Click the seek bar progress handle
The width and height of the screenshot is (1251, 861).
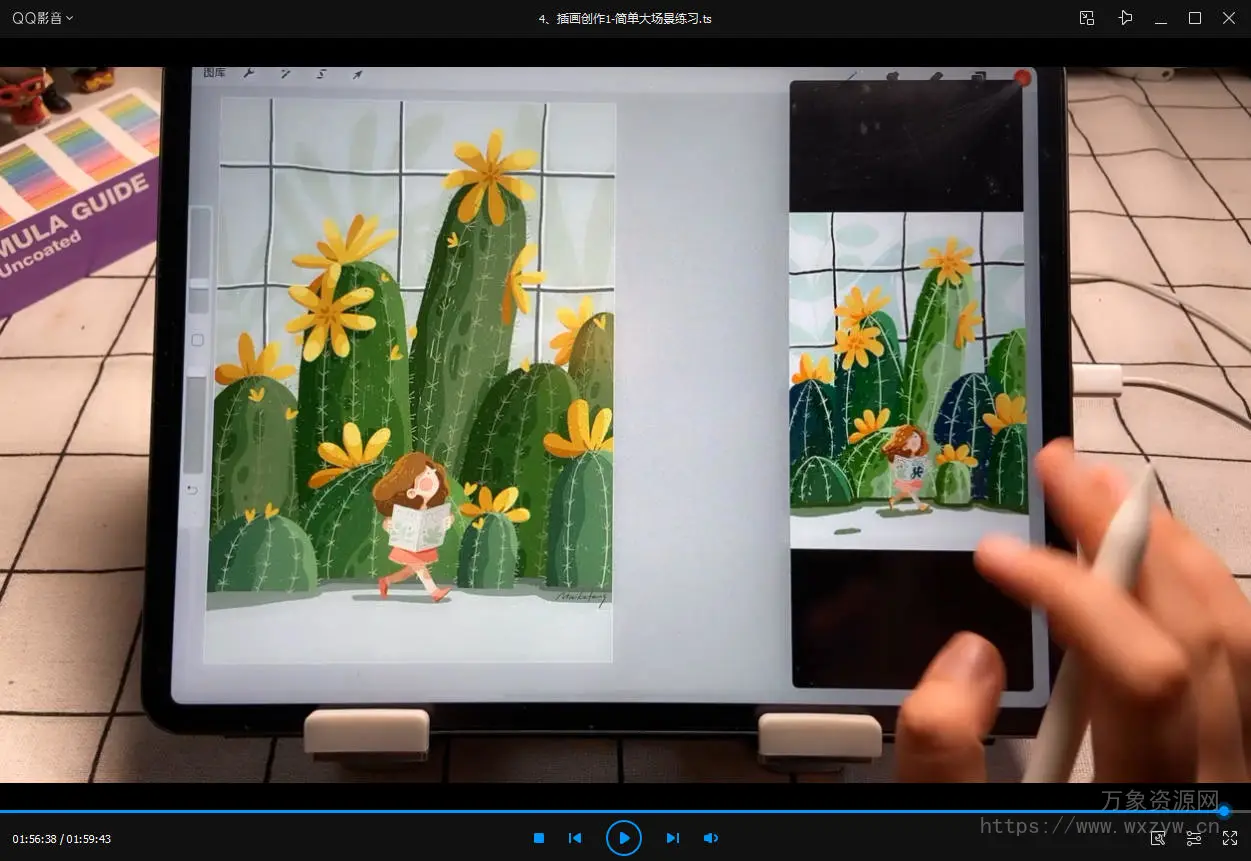pos(1223,811)
